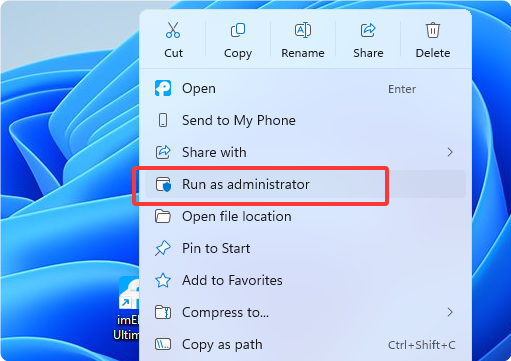The image size is (511, 361).
Task: Click the Ctrl+Shift+C shortcut hint
Action: tap(422, 345)
